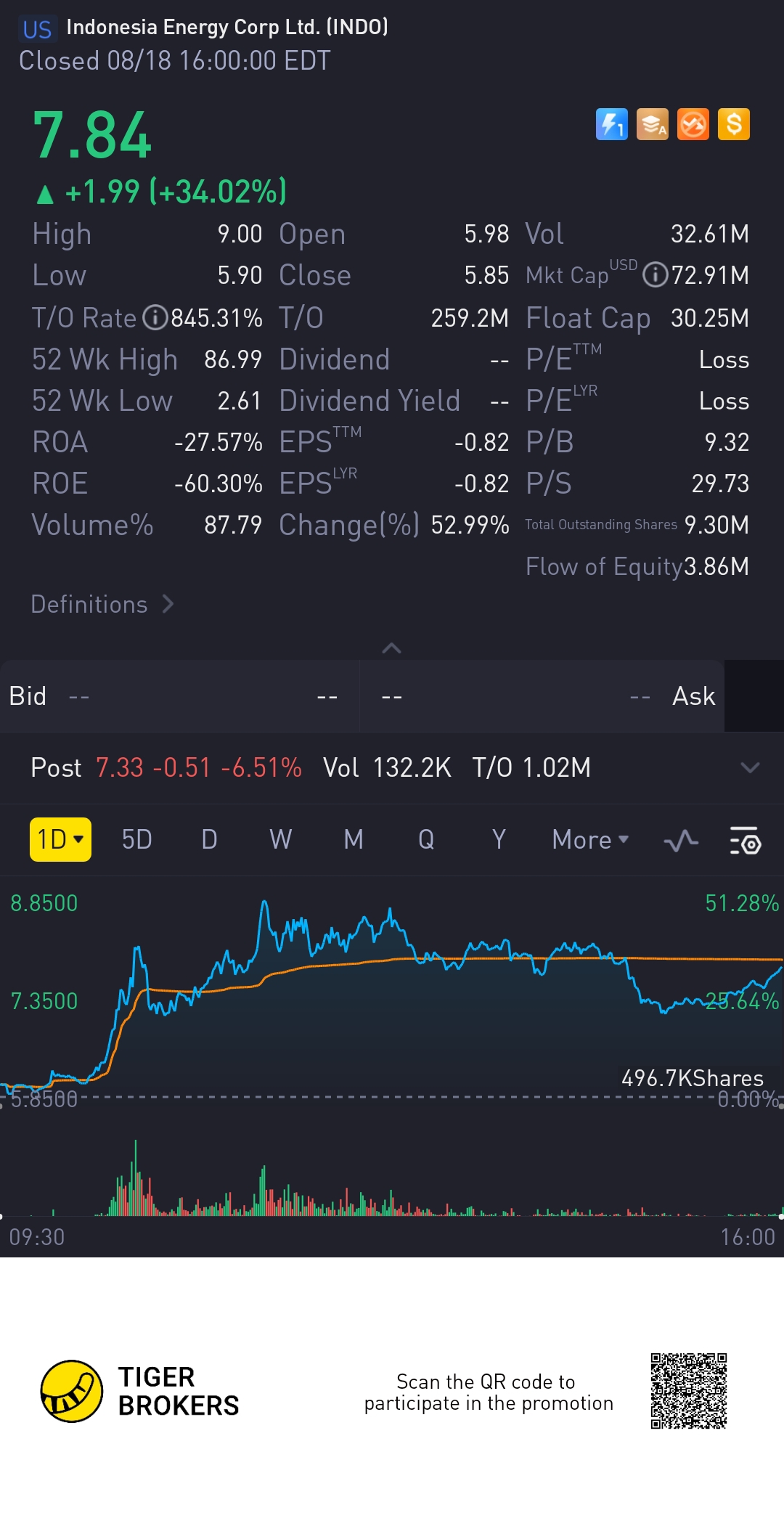Viewport: 784px width, 1526px height.
Task: Tap the Bid quote row
Action: click(x=179, y=696)
